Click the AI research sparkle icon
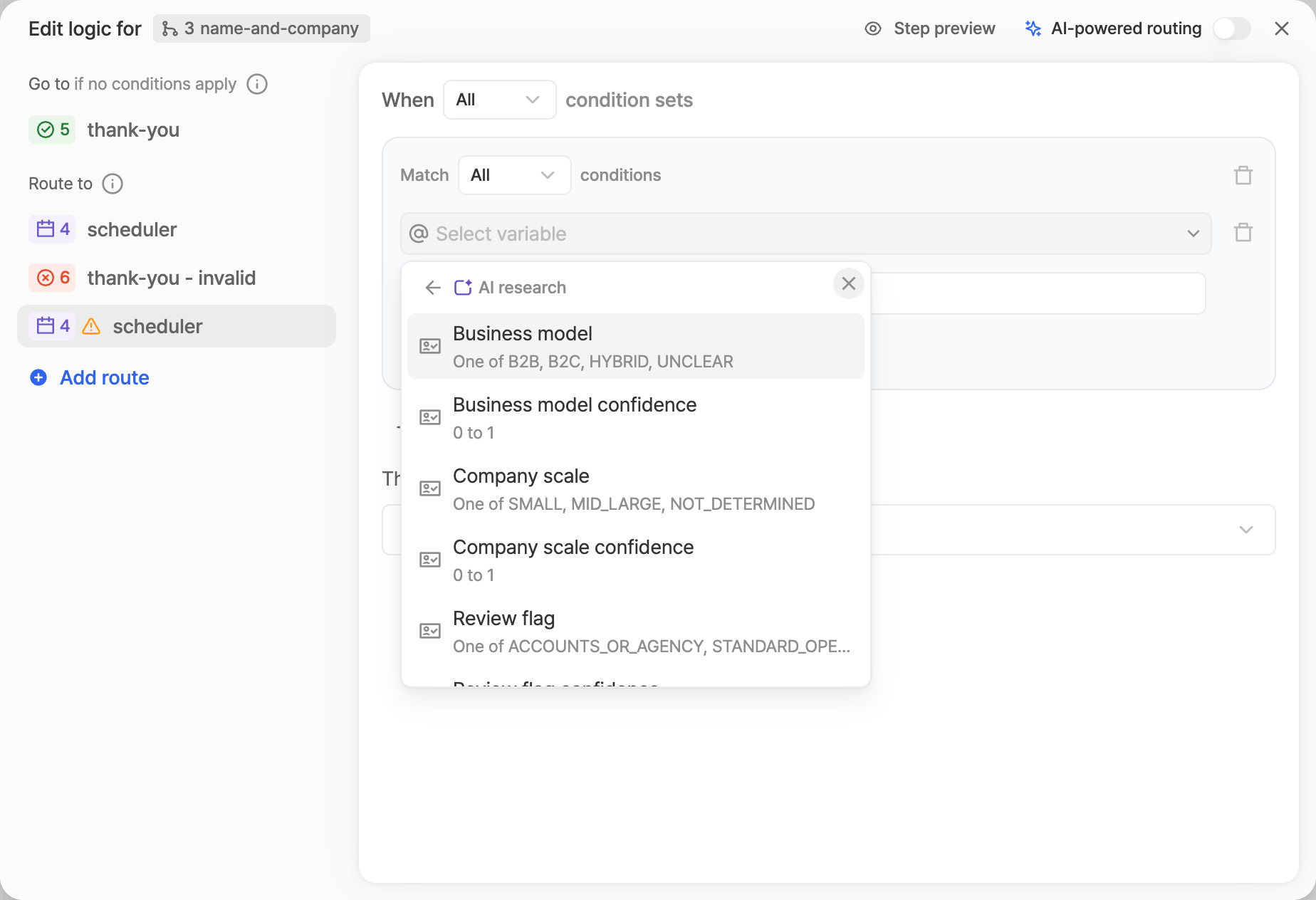The image size is (1316, 900). tap(463, 288)
